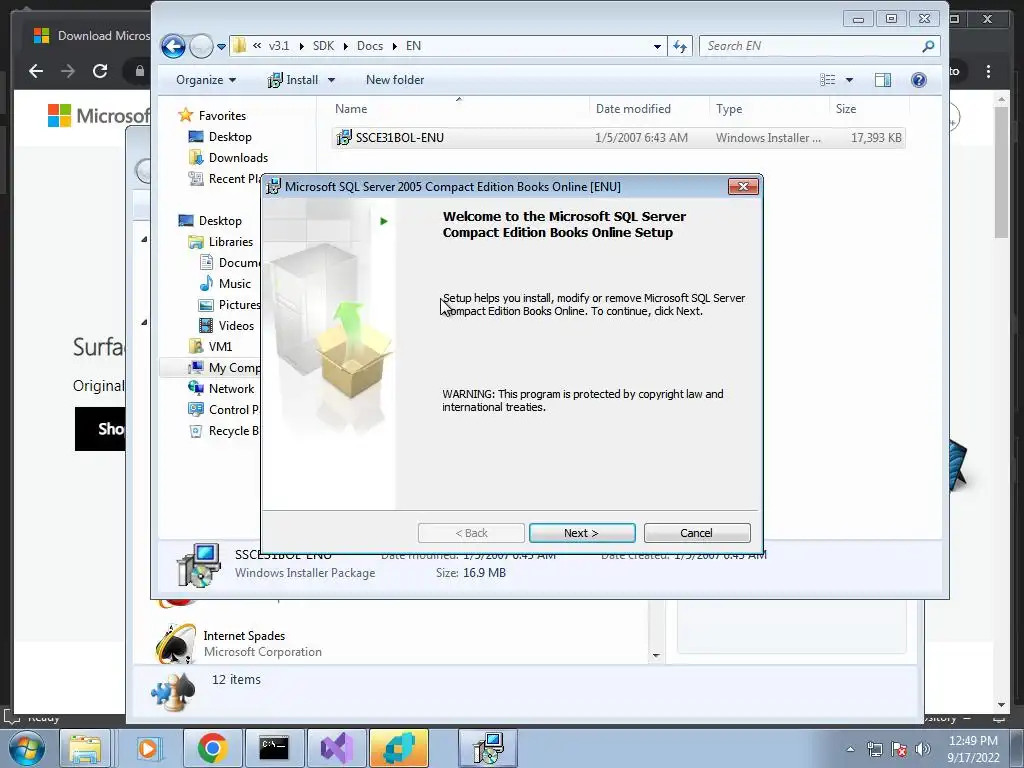Select the Desktop root tree node

220,221
